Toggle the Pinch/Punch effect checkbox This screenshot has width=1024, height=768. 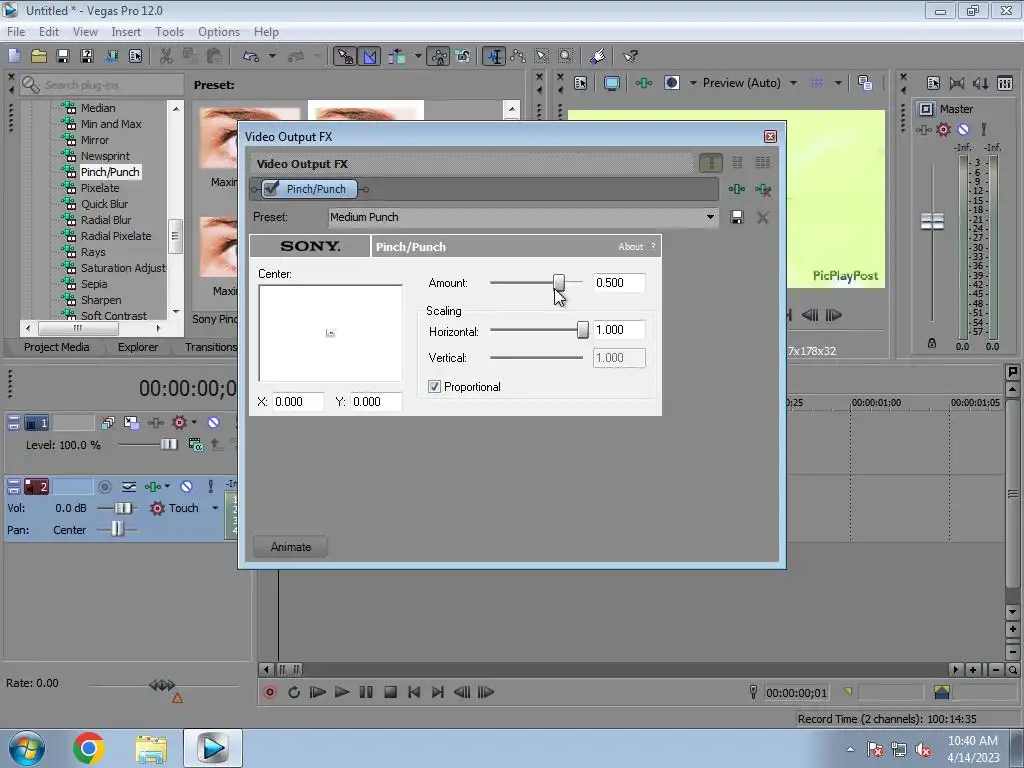click(x=271, y=189)
